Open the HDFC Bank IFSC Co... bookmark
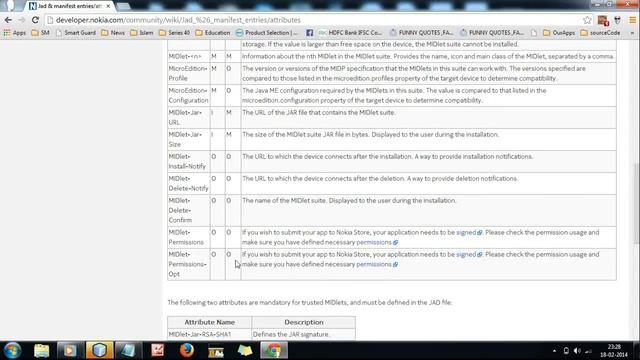The image size is (640, 360). (350, 33)
